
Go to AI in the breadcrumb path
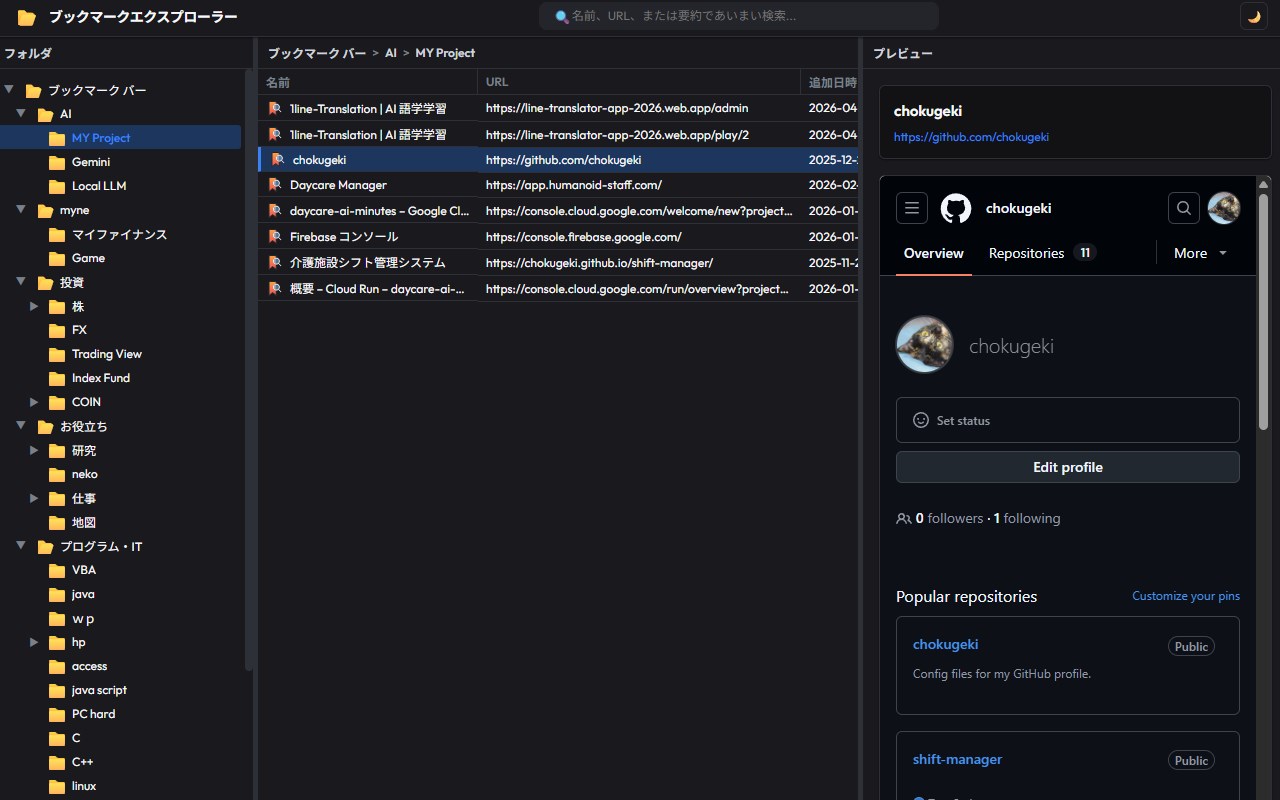click(x=391, y=52)
